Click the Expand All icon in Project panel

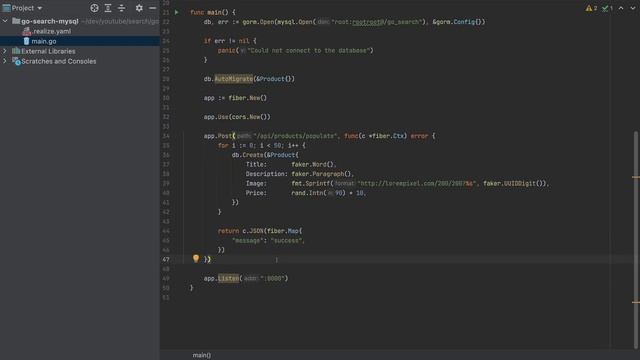pyautogui.click(x=108, y=8)
